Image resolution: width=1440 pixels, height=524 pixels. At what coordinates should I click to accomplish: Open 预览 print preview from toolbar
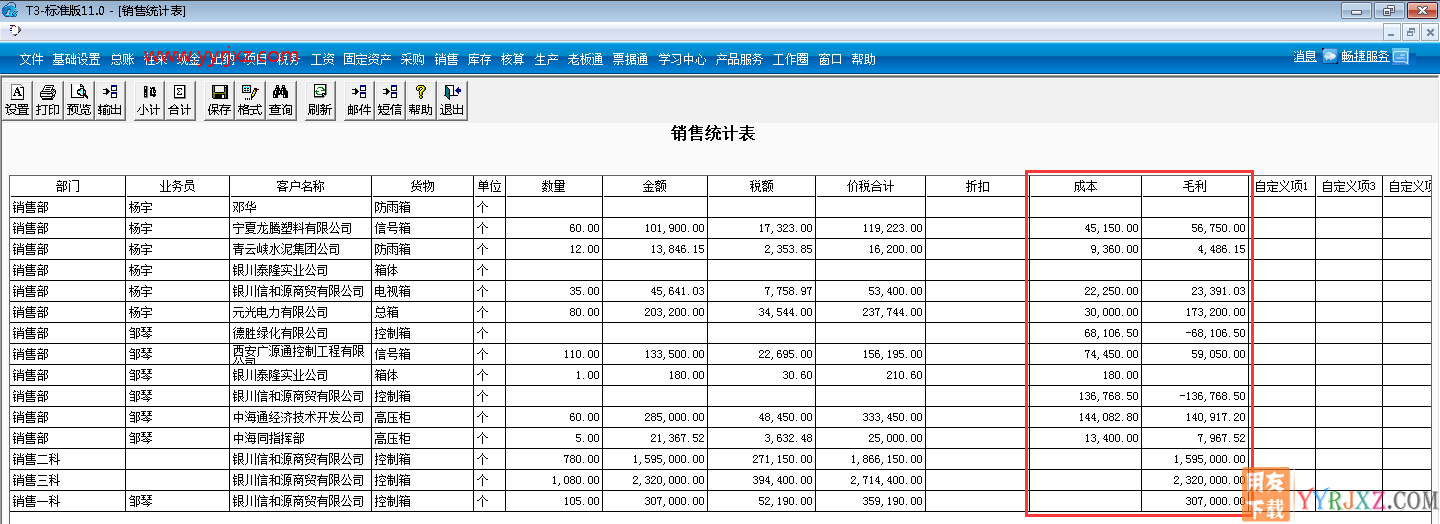79,100
